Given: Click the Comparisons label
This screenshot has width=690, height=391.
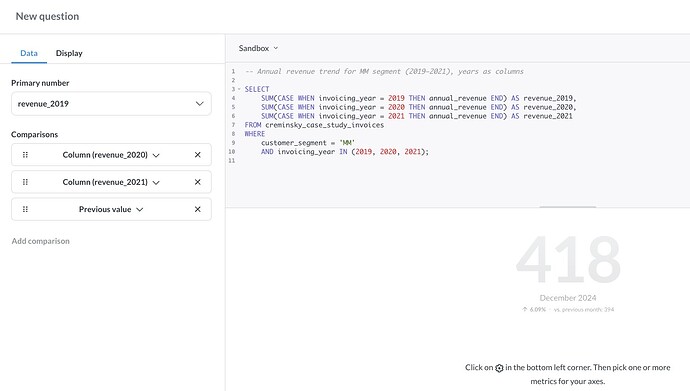Looking at the screenshot, I should 34,135.
